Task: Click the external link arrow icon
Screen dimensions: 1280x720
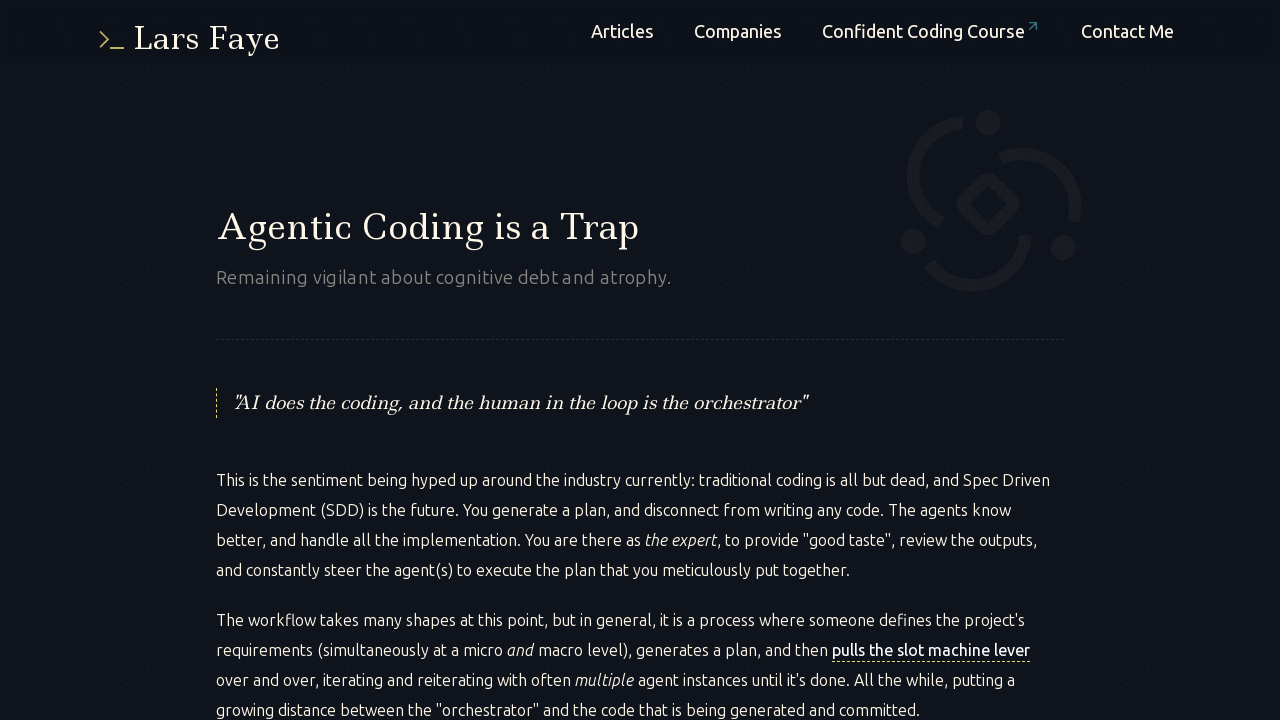Action: pyautogui.click(x=1033, y=26)
